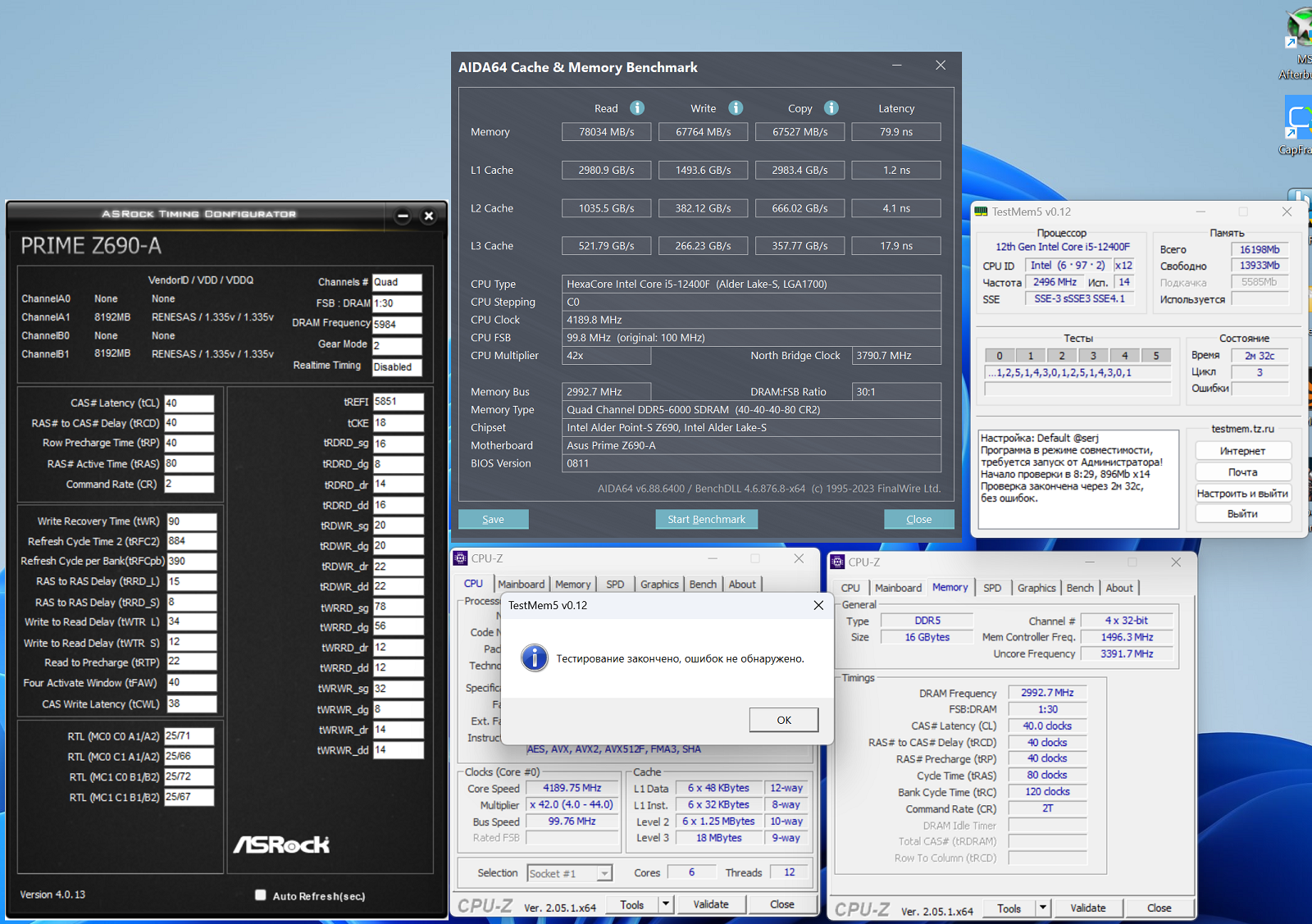The image size is (1312, 924).
Task: Click the L3 Cache Read 521.79 GB/s value
Action: 607,245
